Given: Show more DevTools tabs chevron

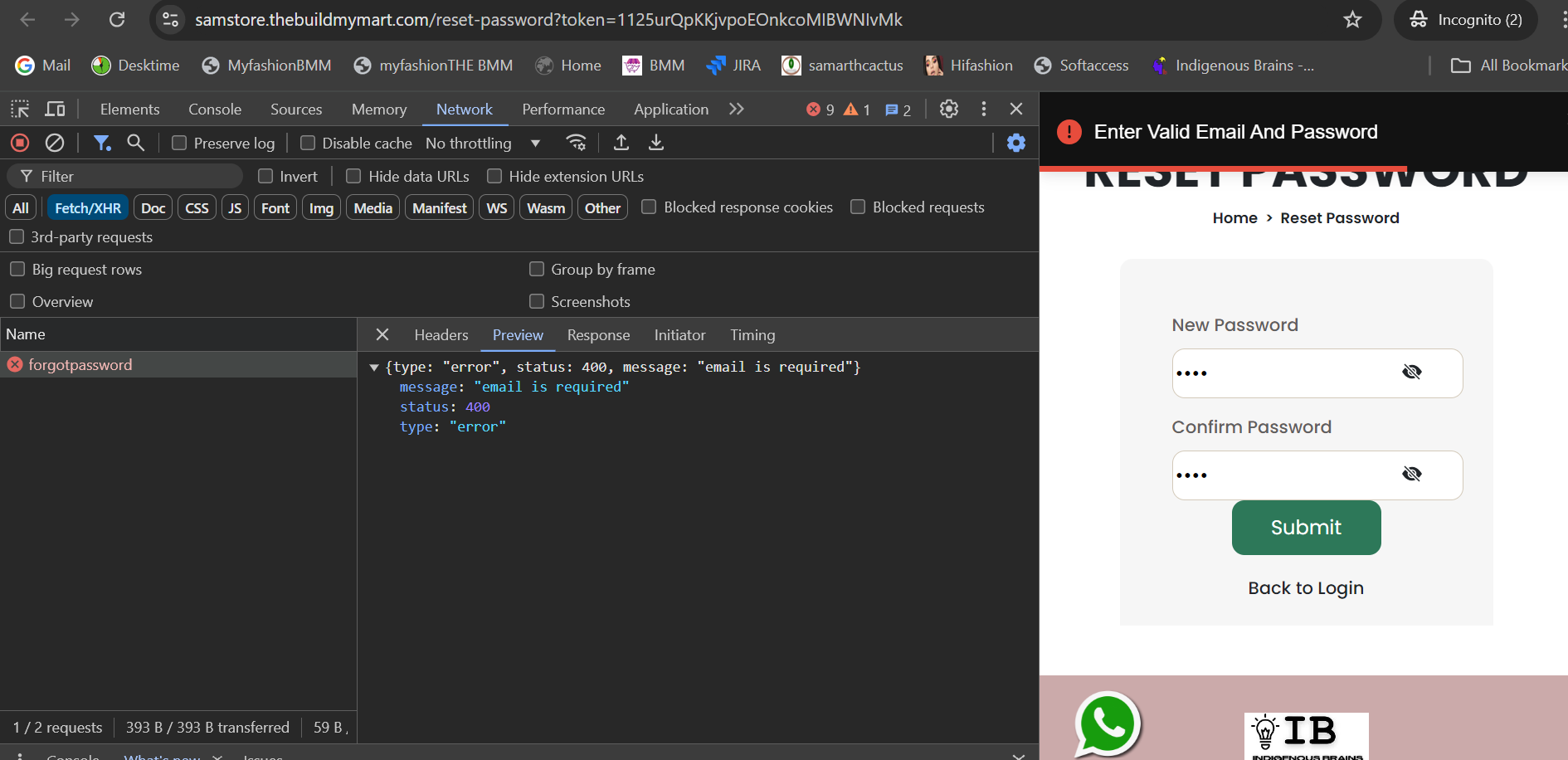Looking at the screenshot, I should [x=737, y=109].
